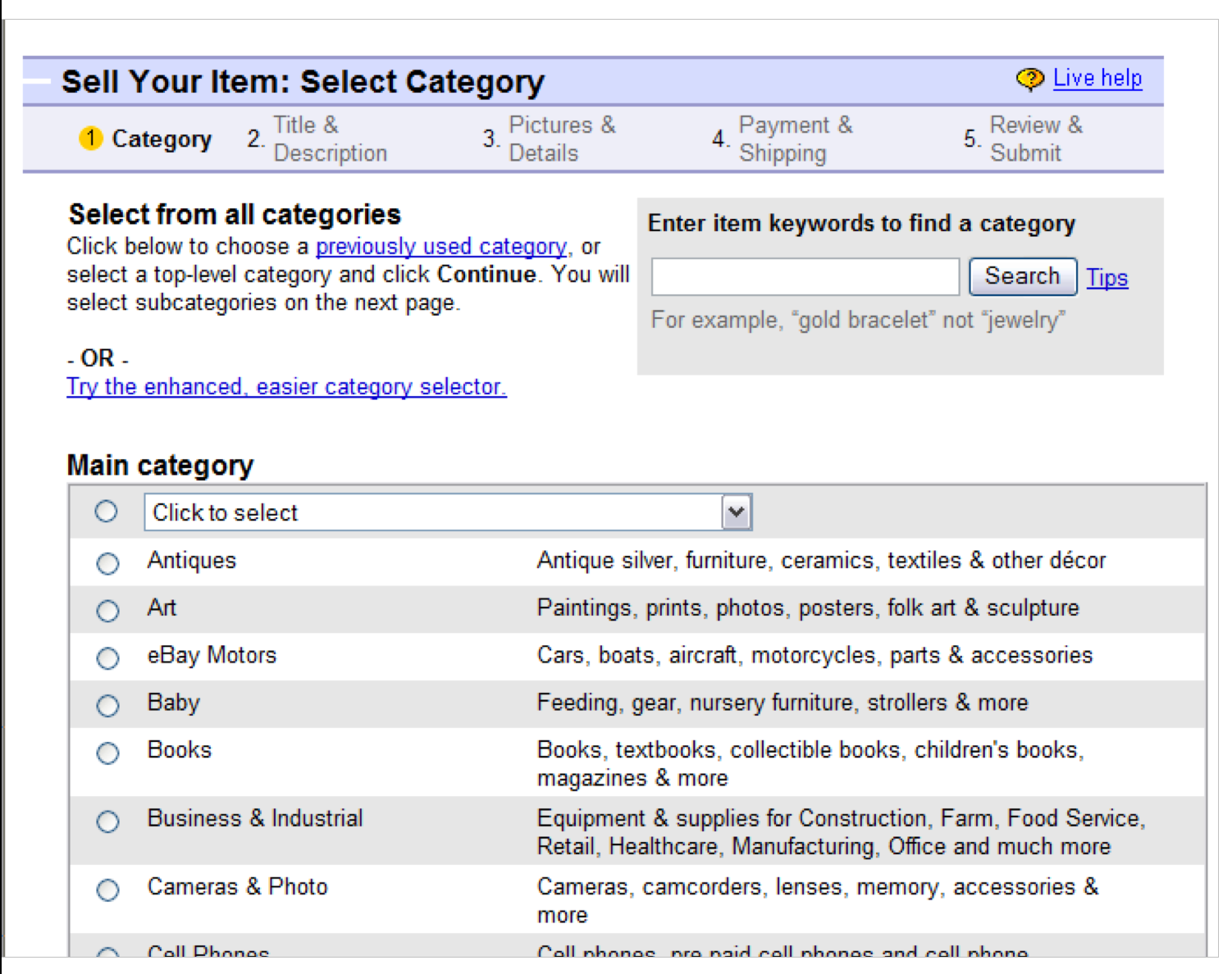Select the Art category radio button
This screenshot has width=1232, height=974.
[x=107, y=611]
